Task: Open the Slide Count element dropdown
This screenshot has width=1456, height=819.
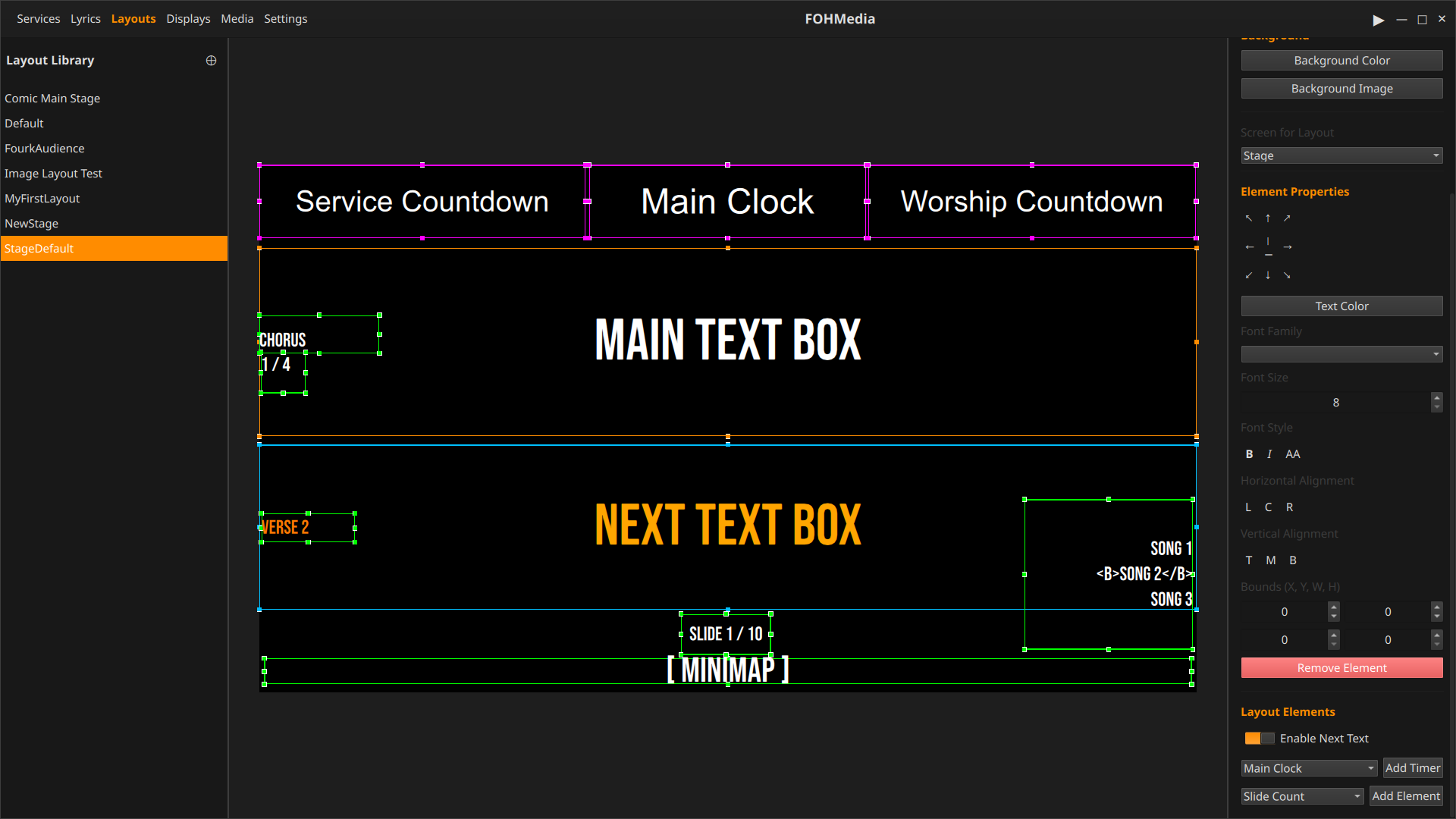Action: (1302, 797)
